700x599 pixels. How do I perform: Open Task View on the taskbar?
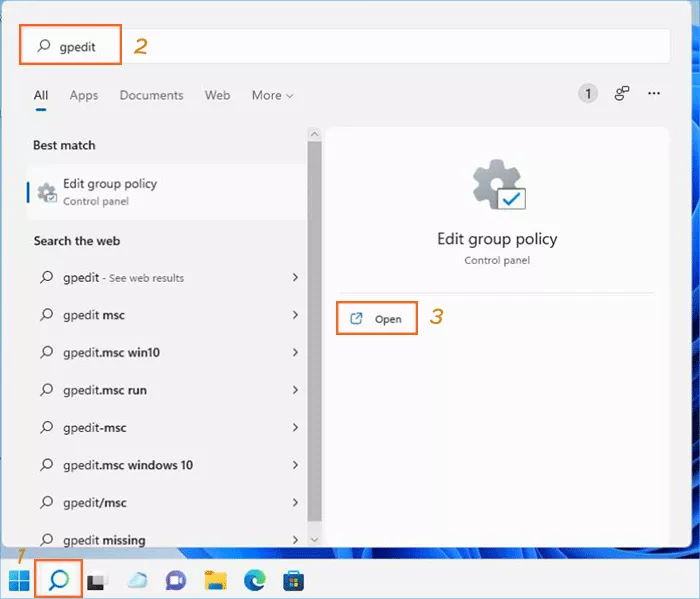(x=97, y=581)
